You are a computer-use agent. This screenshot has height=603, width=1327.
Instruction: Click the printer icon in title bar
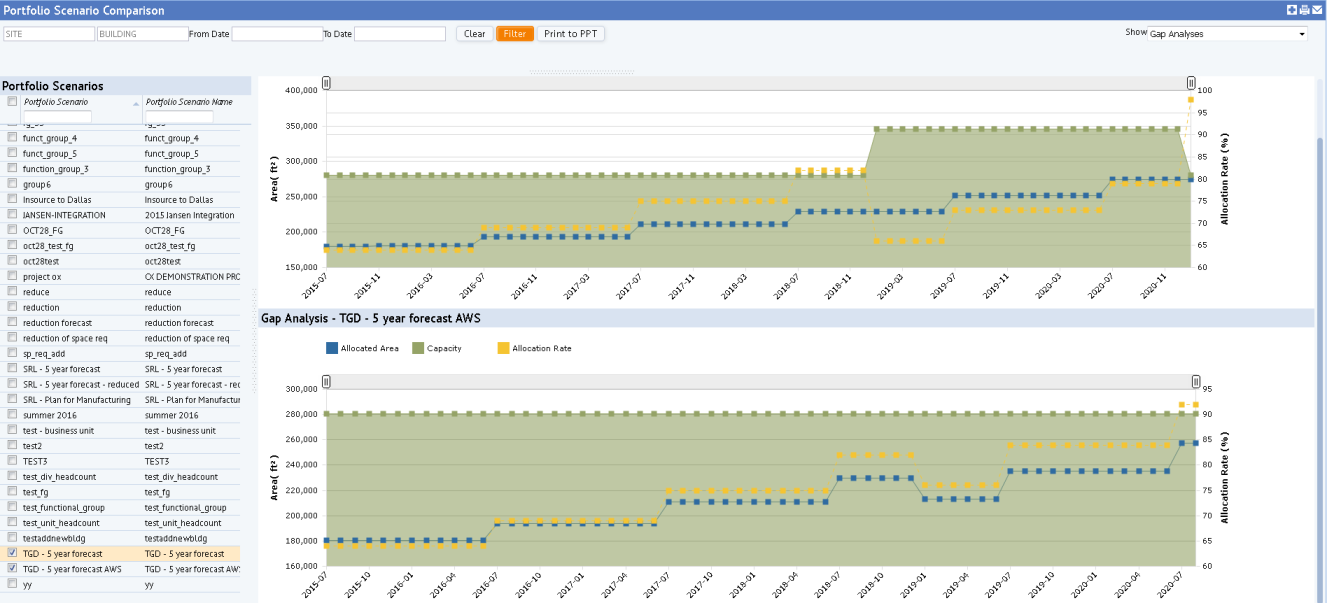[x=1305, y=10]
